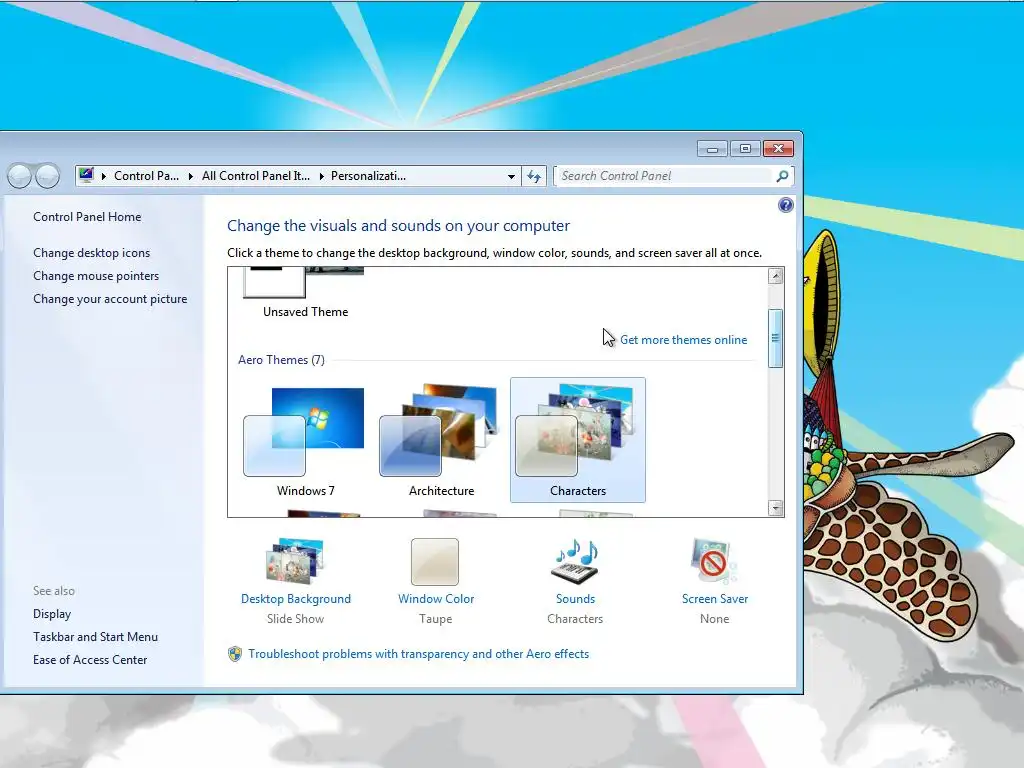The height and width of the screenshot is (768, 1024).
Task: Open Change desktop icons link
Action: coord(91,253)
